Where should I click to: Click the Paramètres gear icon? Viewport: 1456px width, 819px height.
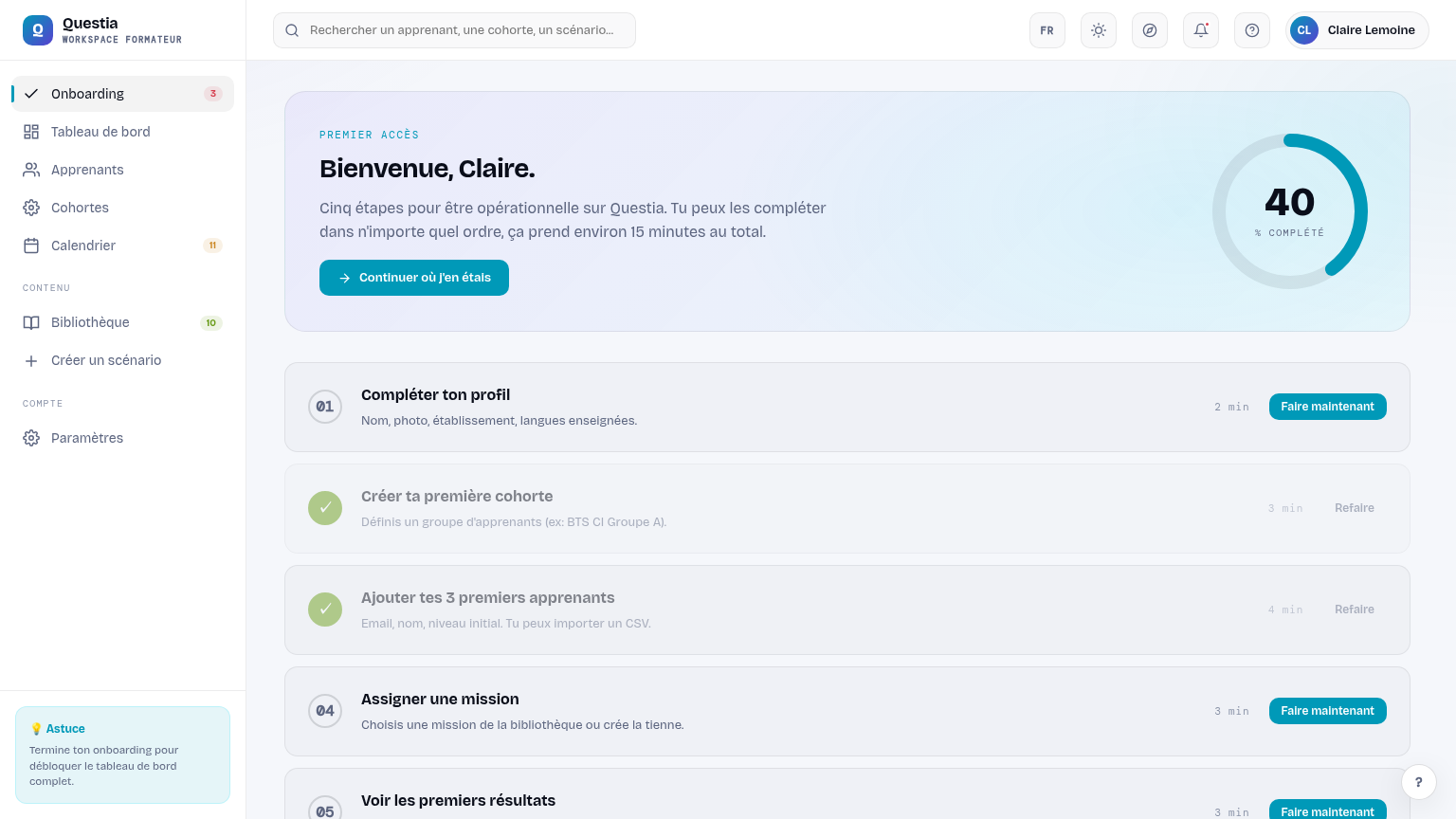coord(31,438)
